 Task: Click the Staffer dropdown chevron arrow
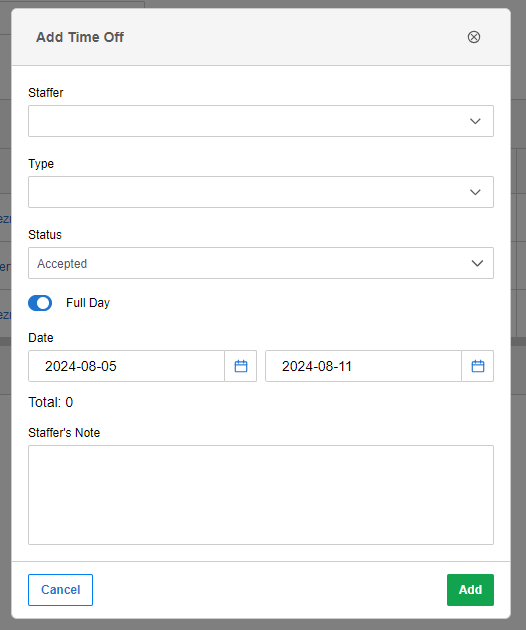[475, 121]
